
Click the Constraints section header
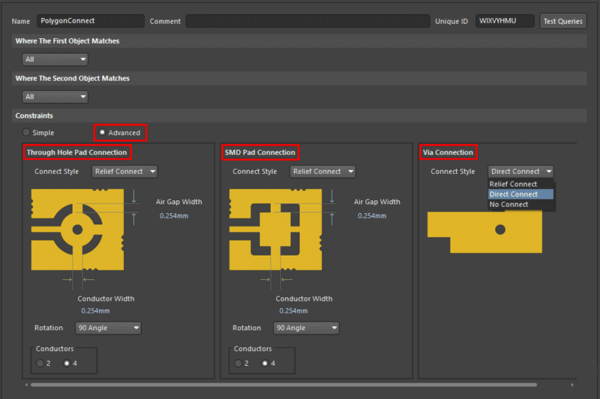coord(299,116)
